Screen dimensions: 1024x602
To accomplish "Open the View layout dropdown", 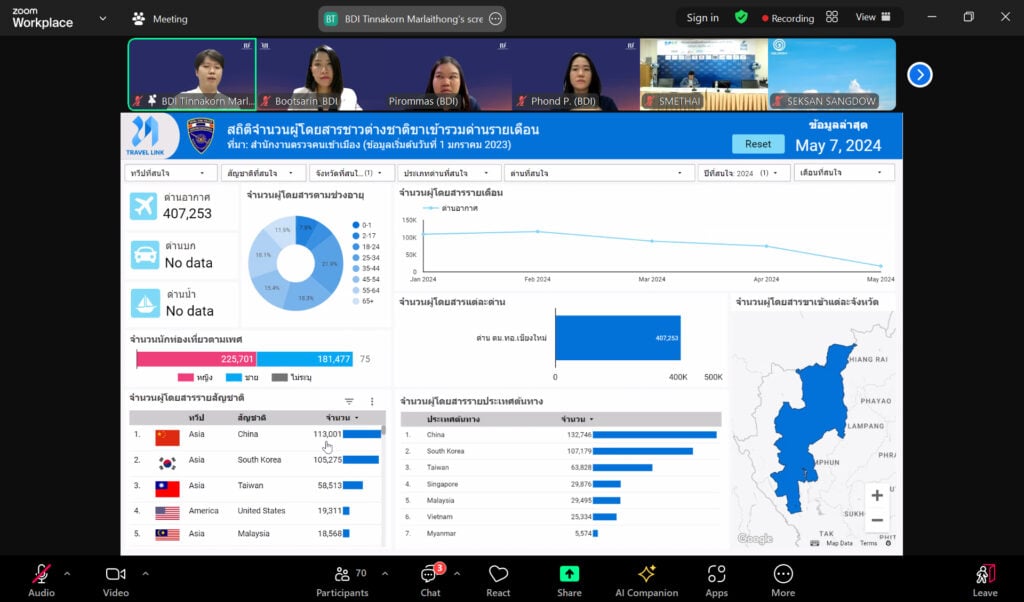I will pos(870,17).
